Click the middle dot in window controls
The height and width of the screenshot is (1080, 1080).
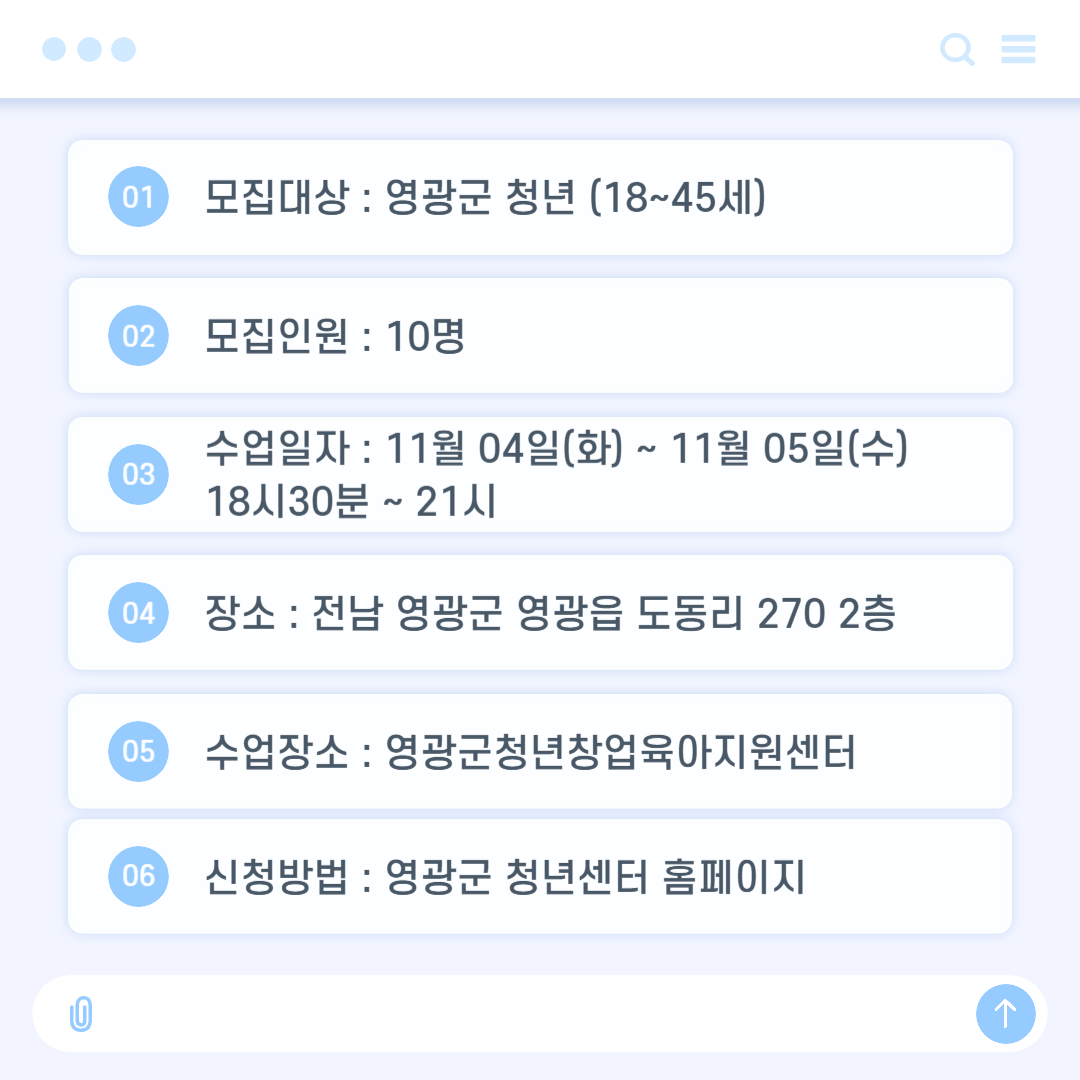coord(90,49)
